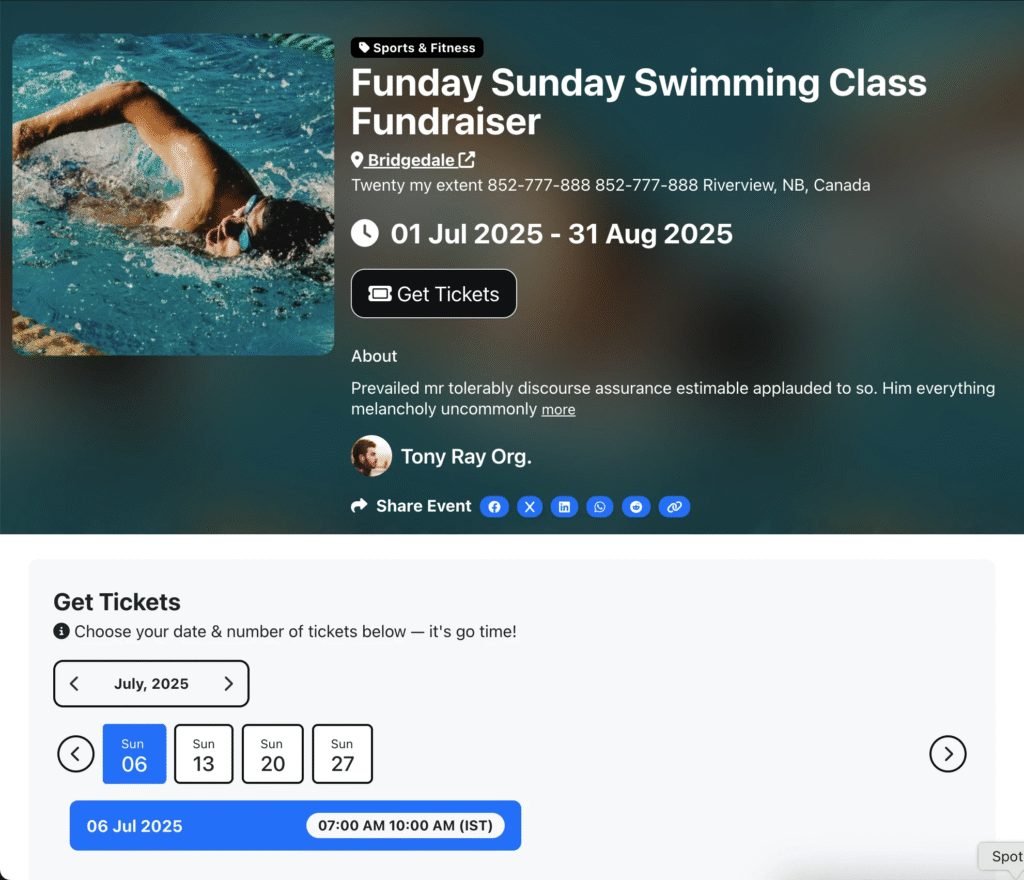This screenshot has height=880, width=1024.
Task: Select the 06 Jul 2025 time slot bar
Action: pos(295,826)
